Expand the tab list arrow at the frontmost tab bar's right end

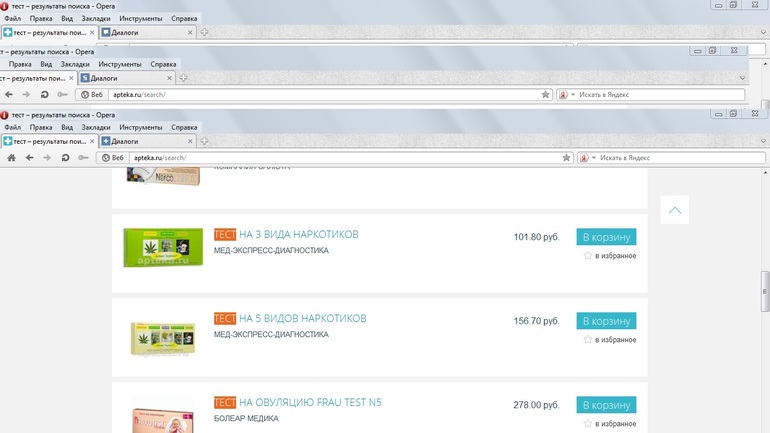[763, 142]
